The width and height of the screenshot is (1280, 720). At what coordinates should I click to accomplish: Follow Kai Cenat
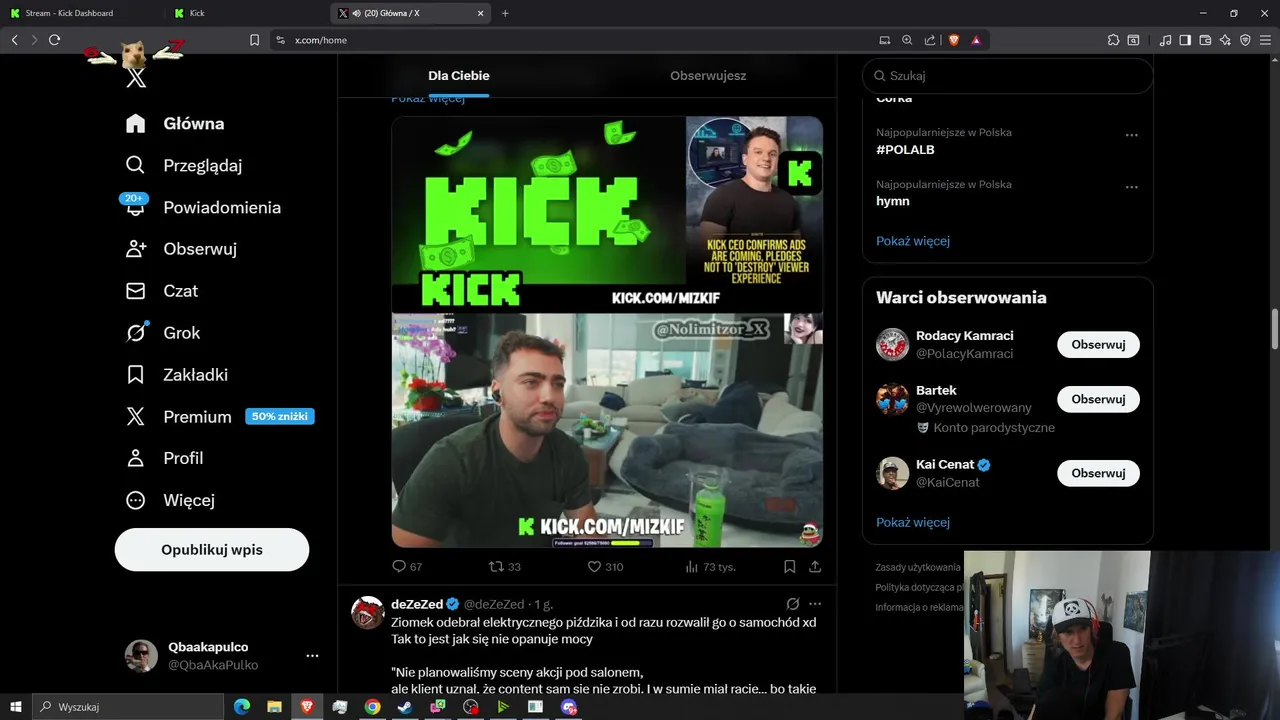pyautogui.click(x=1098, y=473)
